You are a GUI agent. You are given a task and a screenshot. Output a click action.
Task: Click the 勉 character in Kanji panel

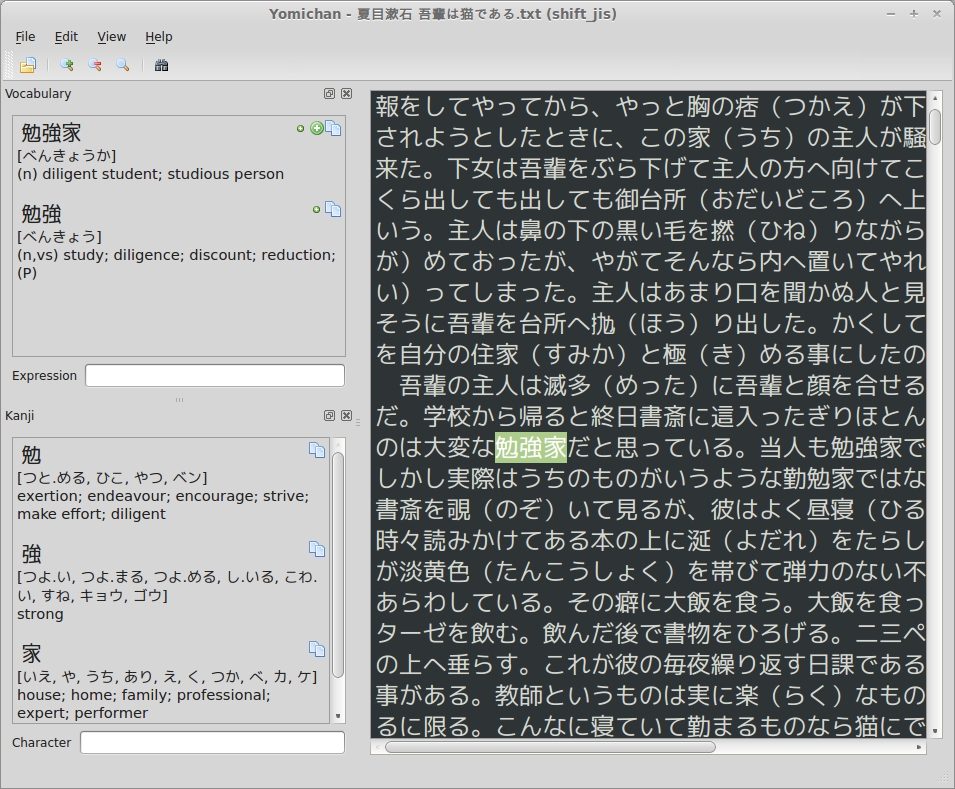click(31, 455)
